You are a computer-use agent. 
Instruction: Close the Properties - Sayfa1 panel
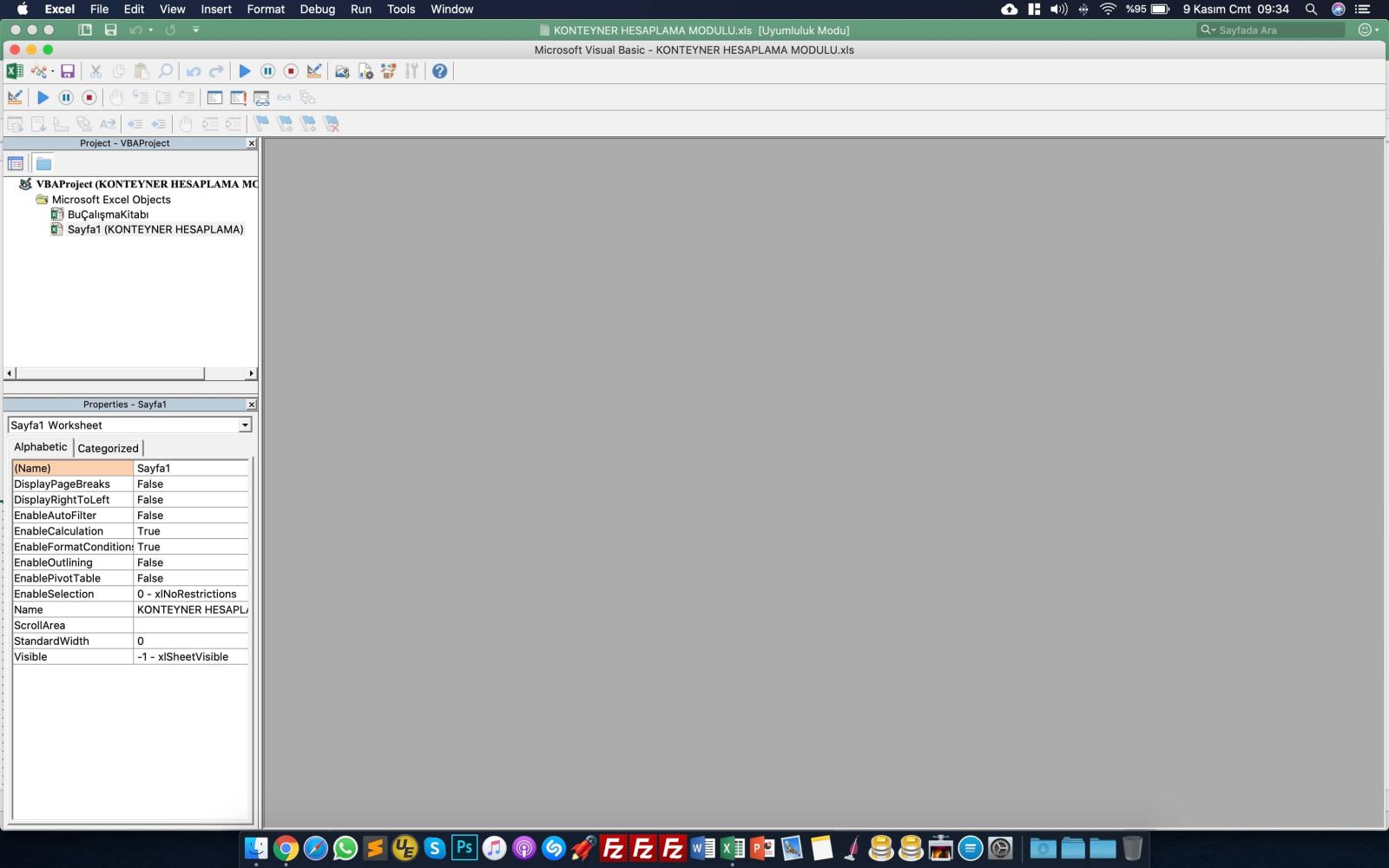pos(252,404)
